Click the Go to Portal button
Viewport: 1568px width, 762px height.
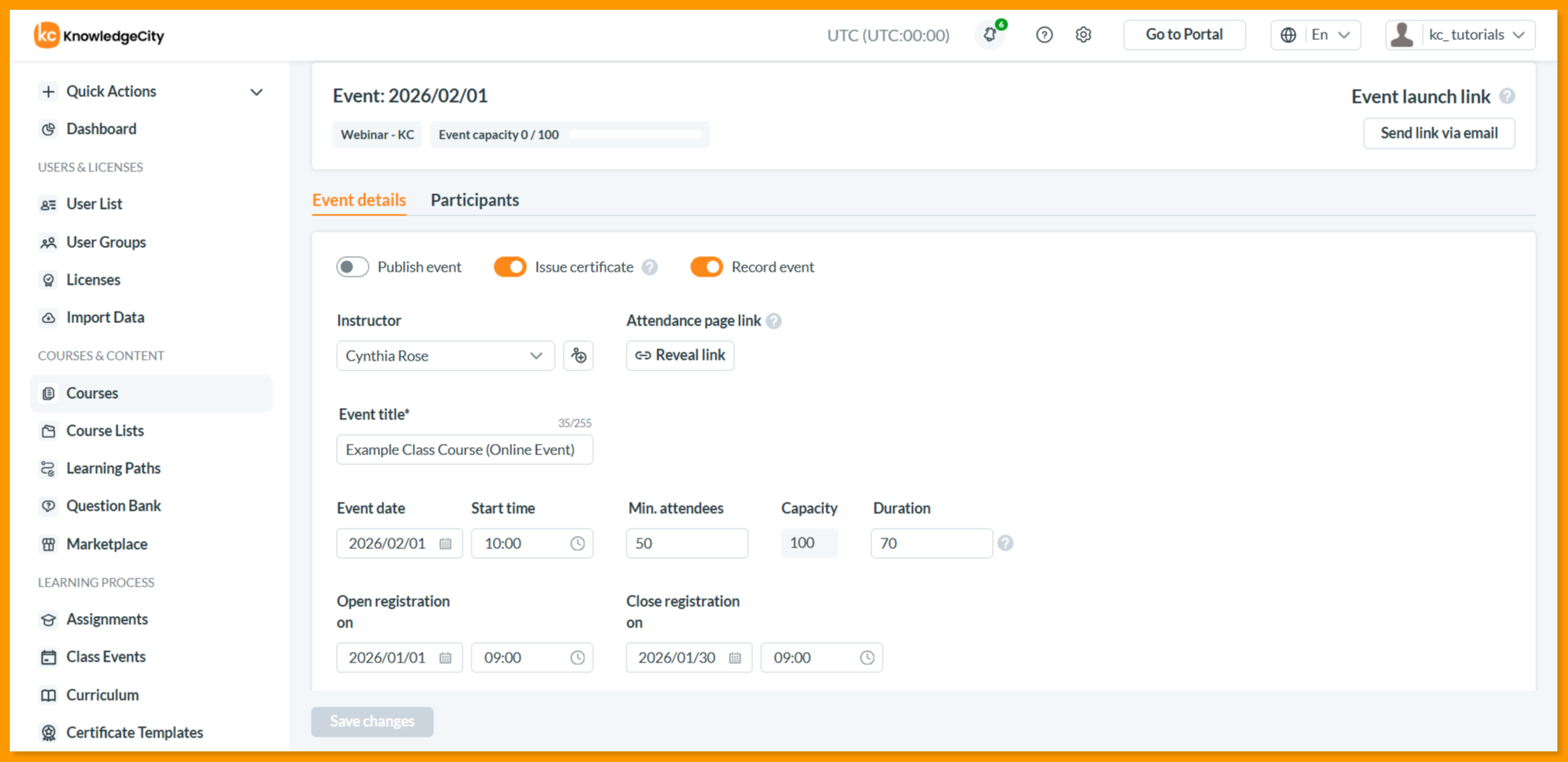(1185, 35)
